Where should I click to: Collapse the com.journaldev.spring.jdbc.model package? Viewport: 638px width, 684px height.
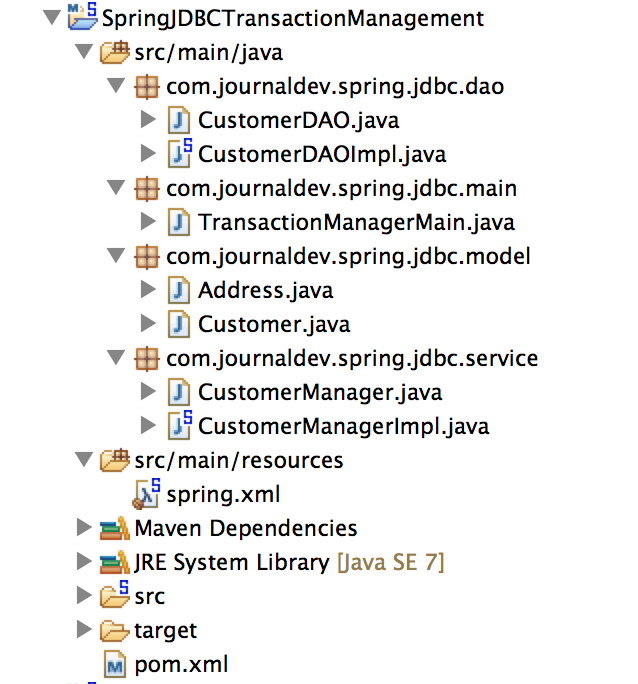(x=116, y=255)
